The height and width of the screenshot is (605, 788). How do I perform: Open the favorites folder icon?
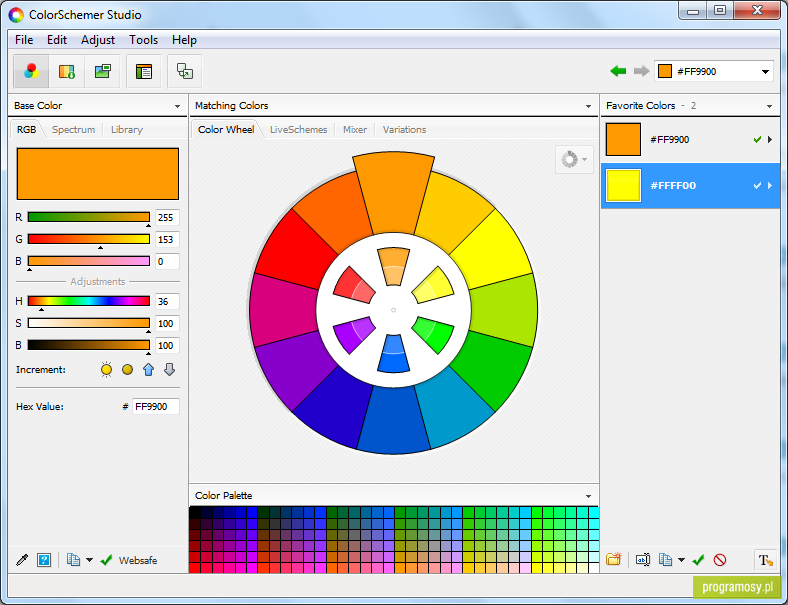(x=614, y=559)
